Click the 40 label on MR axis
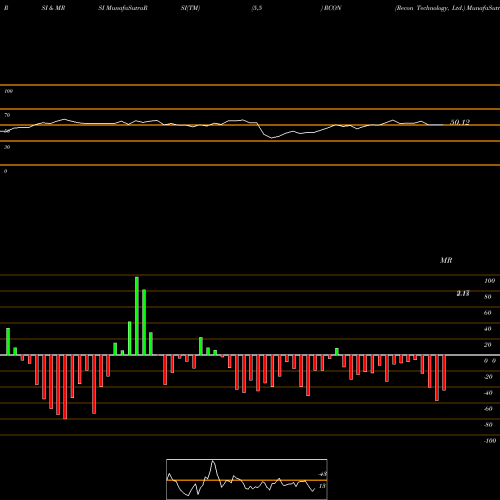The image size is (500, 500). 488,329
